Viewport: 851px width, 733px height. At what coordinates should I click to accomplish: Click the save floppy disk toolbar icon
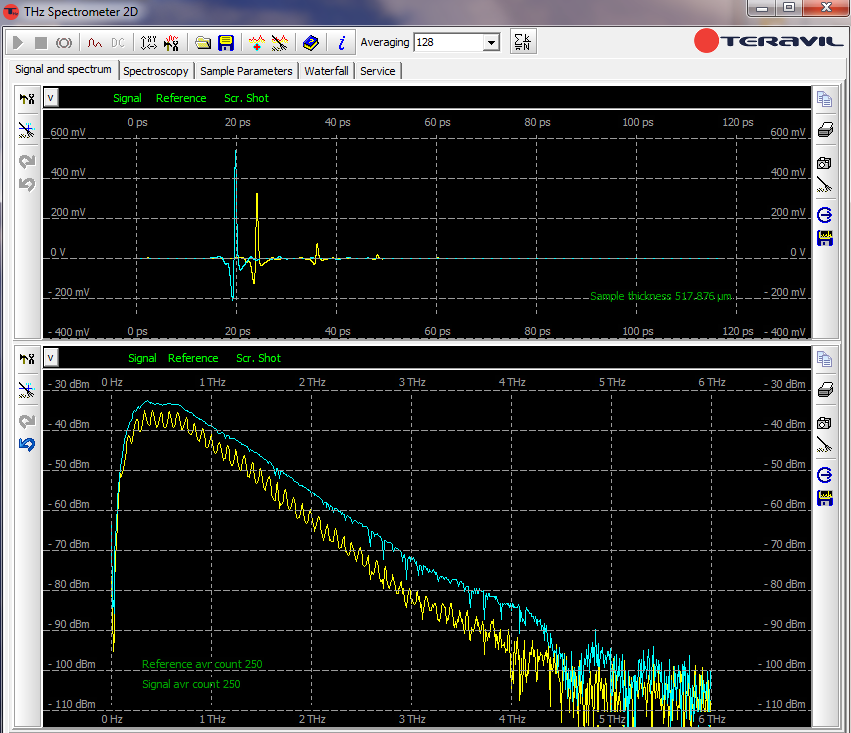click(226, 43)
